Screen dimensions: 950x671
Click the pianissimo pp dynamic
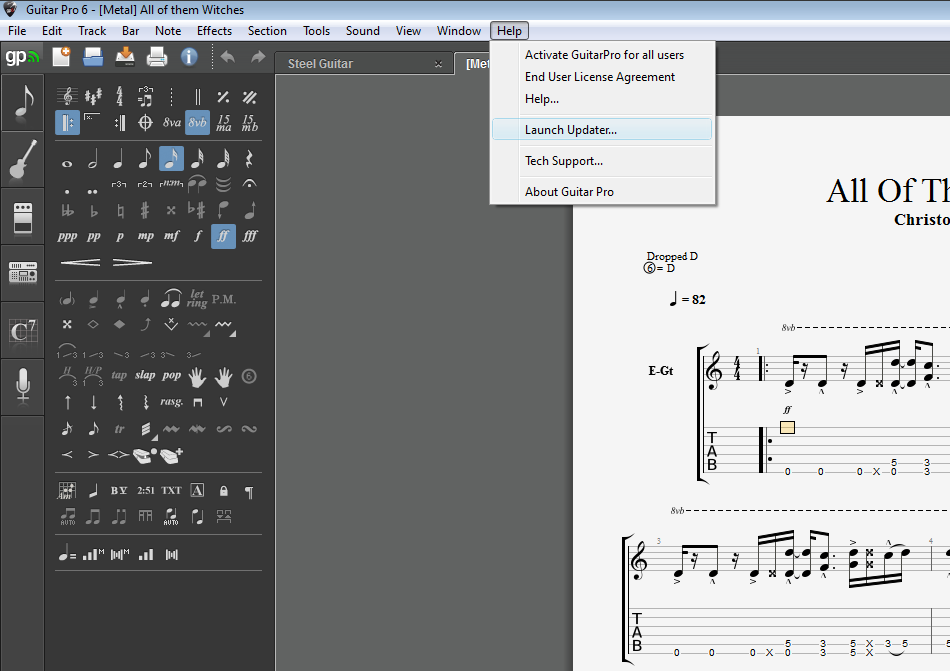point(93,236)
